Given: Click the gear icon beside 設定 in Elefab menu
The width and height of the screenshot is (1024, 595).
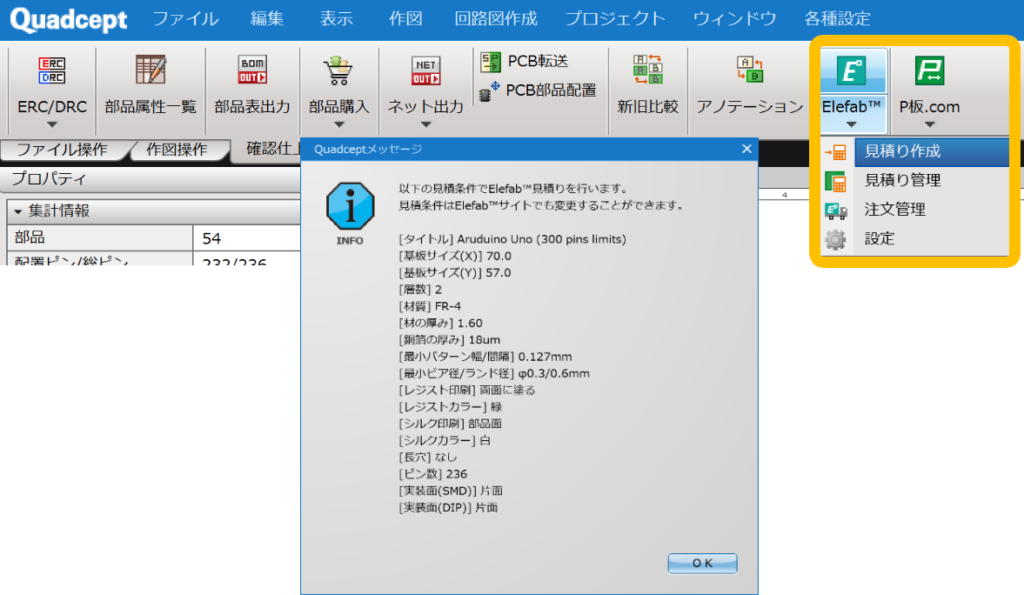Looking at the screenshot, I should [834, 239].
